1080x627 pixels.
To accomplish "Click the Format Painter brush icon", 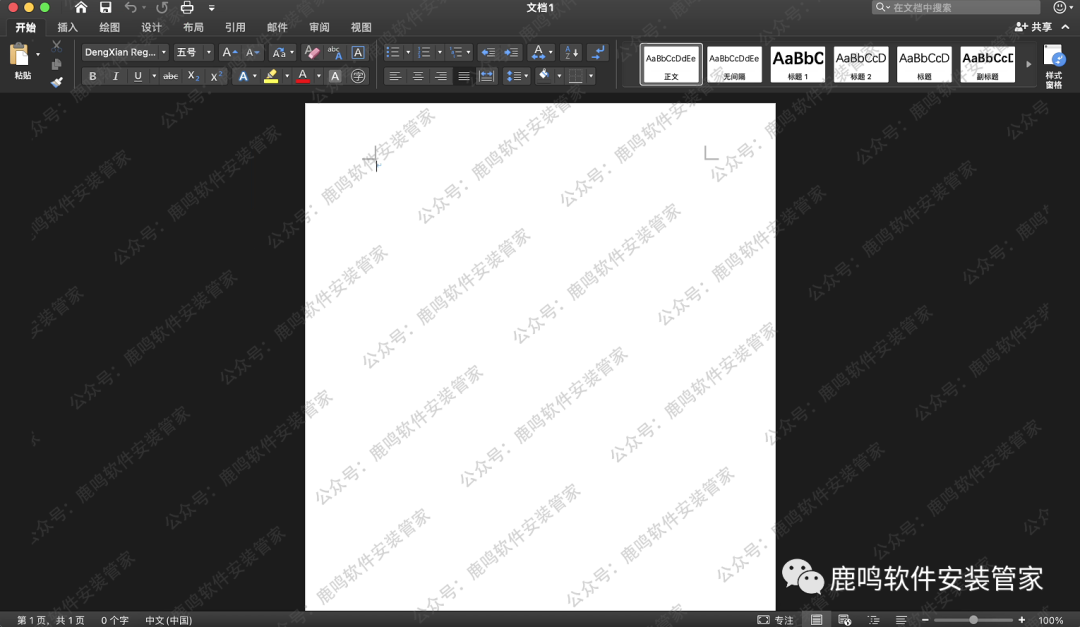I will pyautogui.click(x=56, y=82).
